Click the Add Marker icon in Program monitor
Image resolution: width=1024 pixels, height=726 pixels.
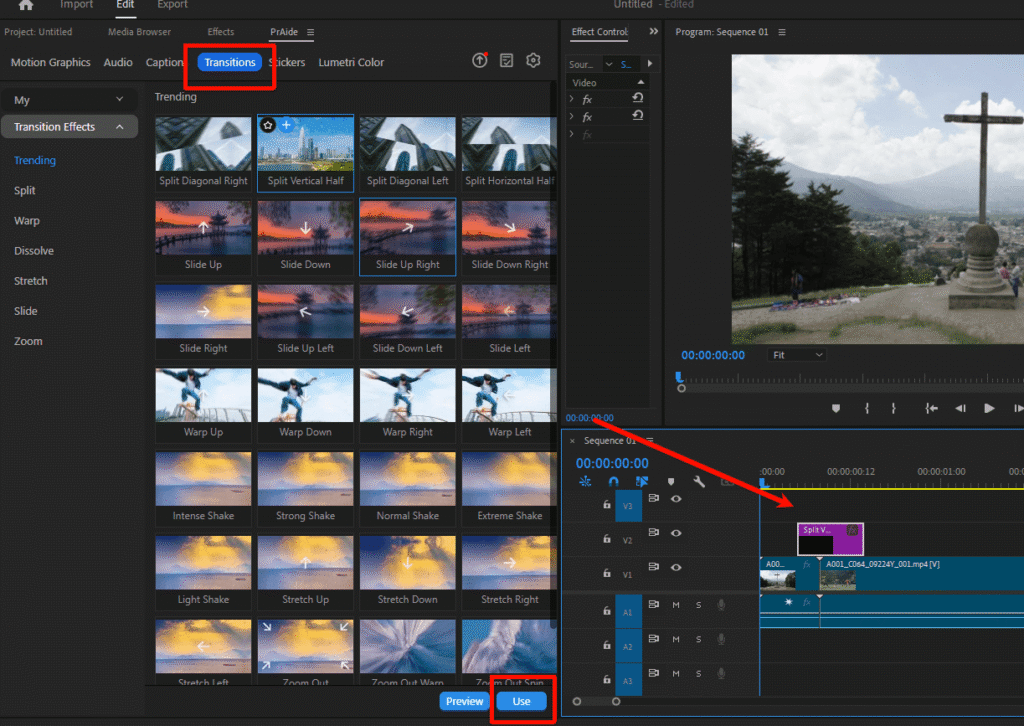tap(836, 408)
